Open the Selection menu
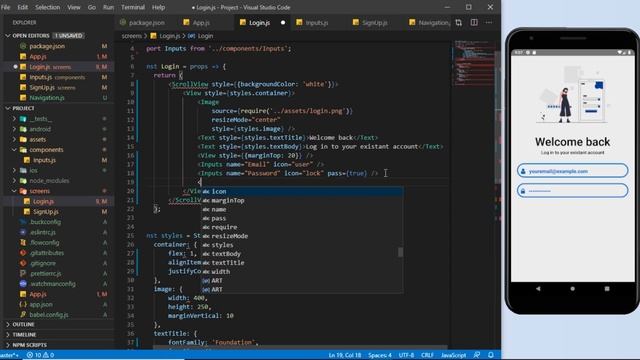This screenshot has height=360, width=640. (47, 7)
